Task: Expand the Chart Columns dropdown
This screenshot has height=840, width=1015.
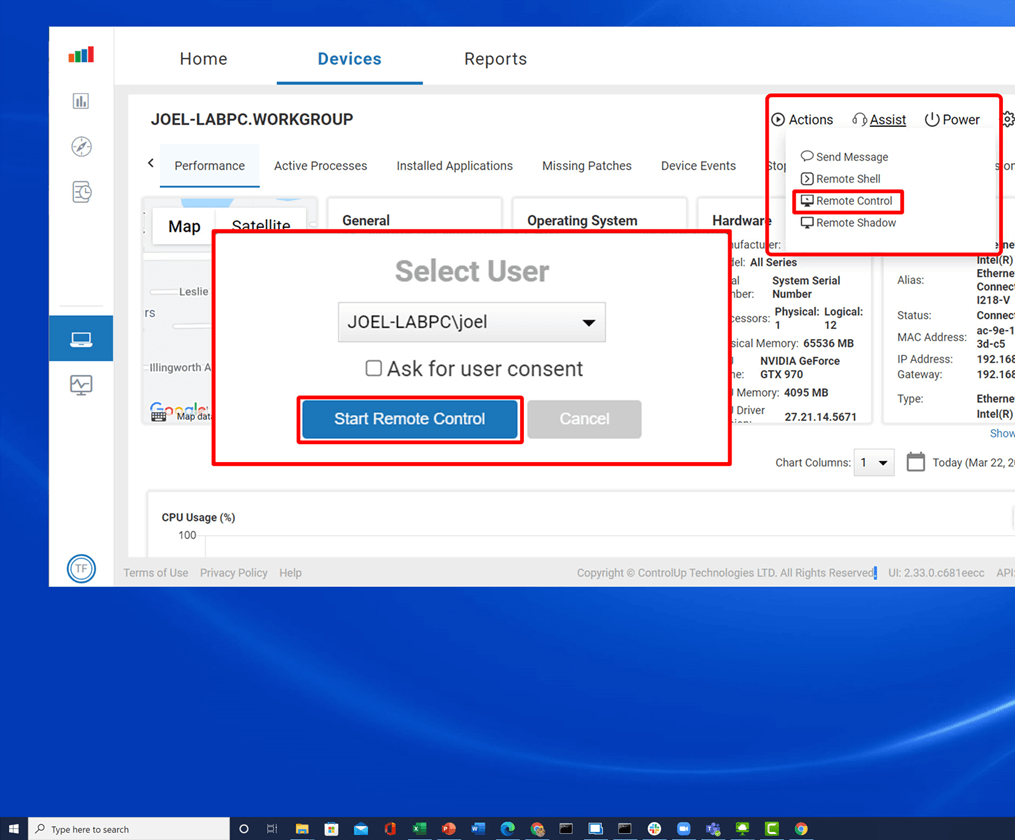Action: click(874, 463)
